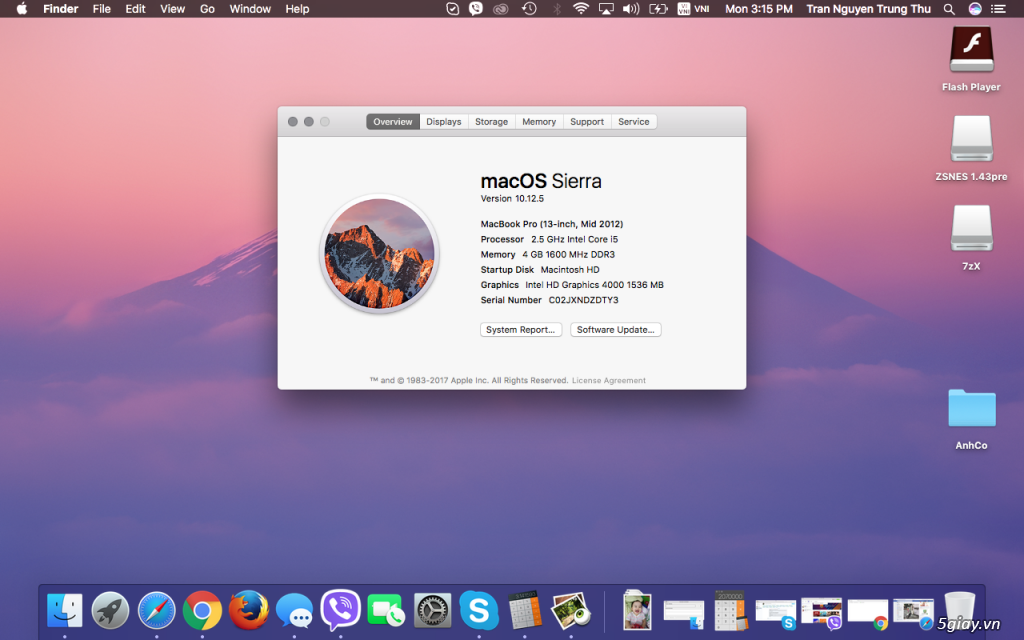Screen dimensions: 1024x640
Task: Open the battery status menu
Action: point(658,9)
